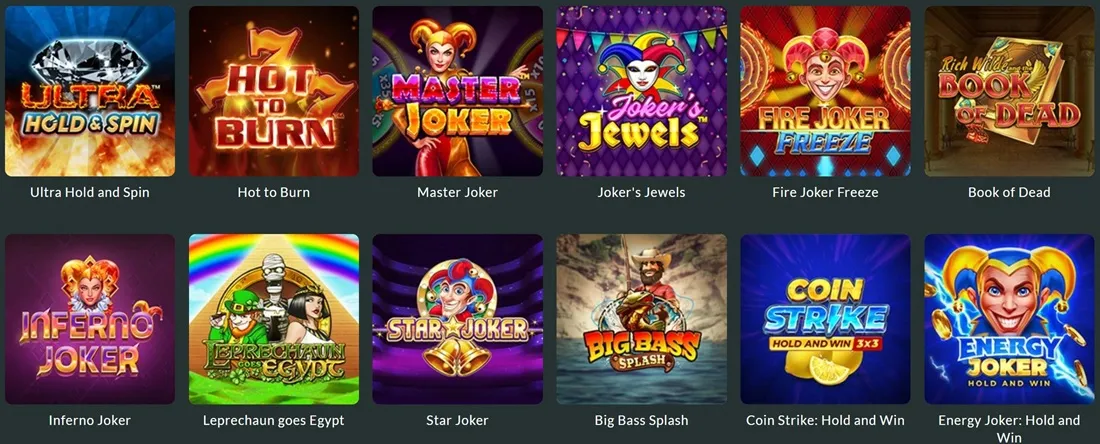1100x444 pixels.
Task: Open the Joker's Jewels game tile
Action: coord(641,91)
